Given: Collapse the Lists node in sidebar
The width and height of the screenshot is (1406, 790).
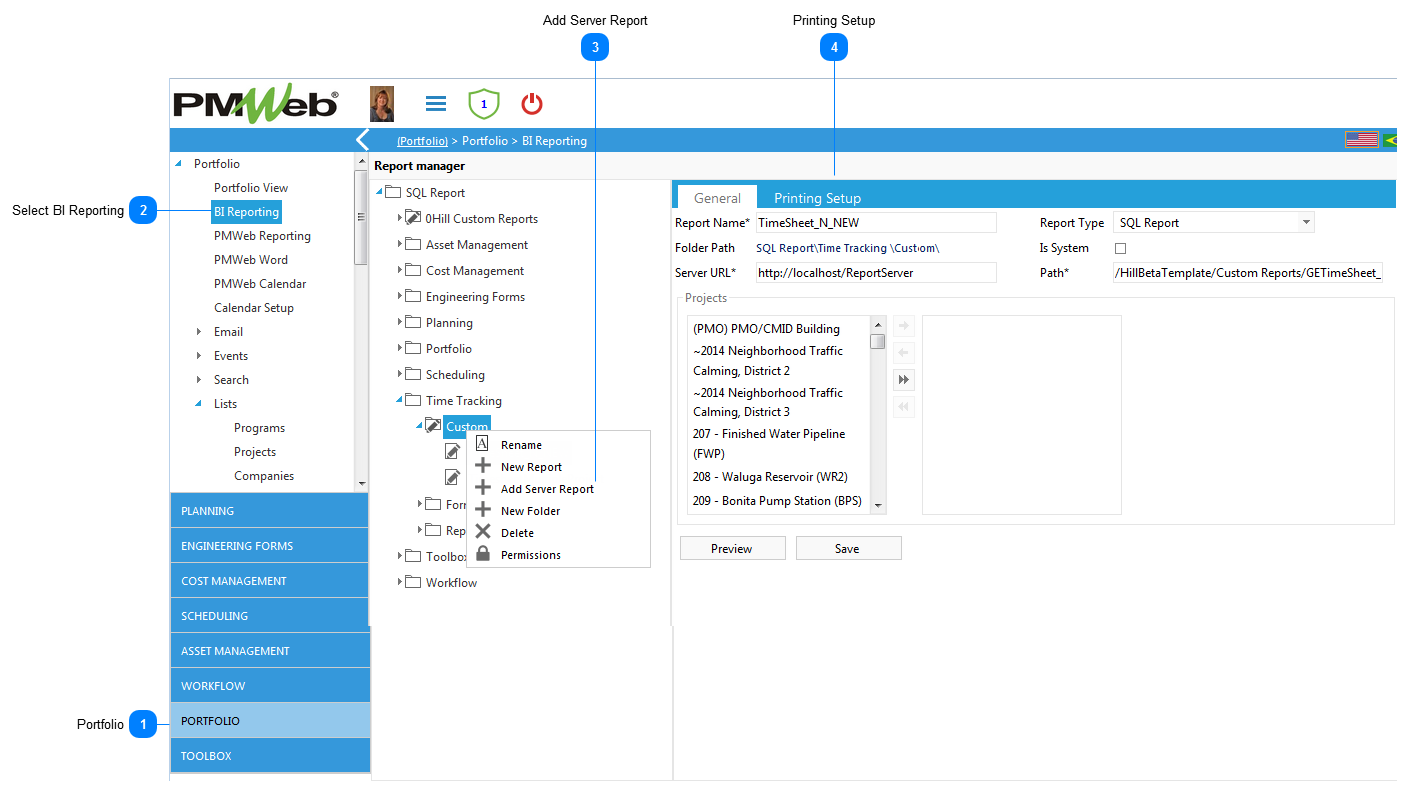Looking at the screenshot, I should 199,404.
